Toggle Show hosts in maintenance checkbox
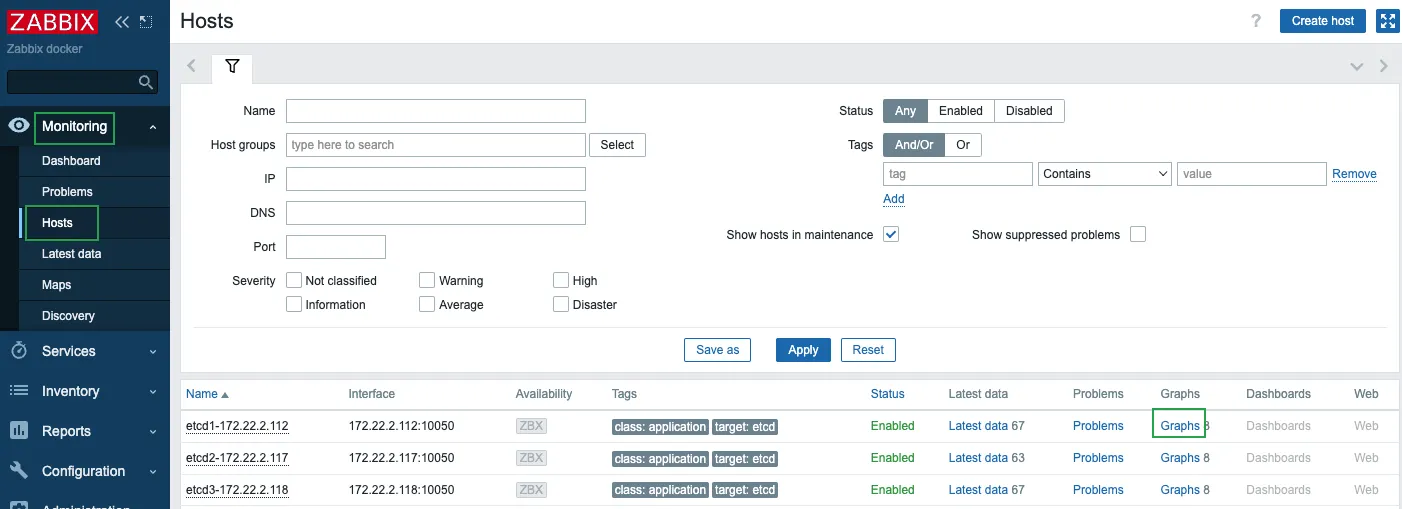Viewport: 1402px width, 509px height. tap(892, 234)
